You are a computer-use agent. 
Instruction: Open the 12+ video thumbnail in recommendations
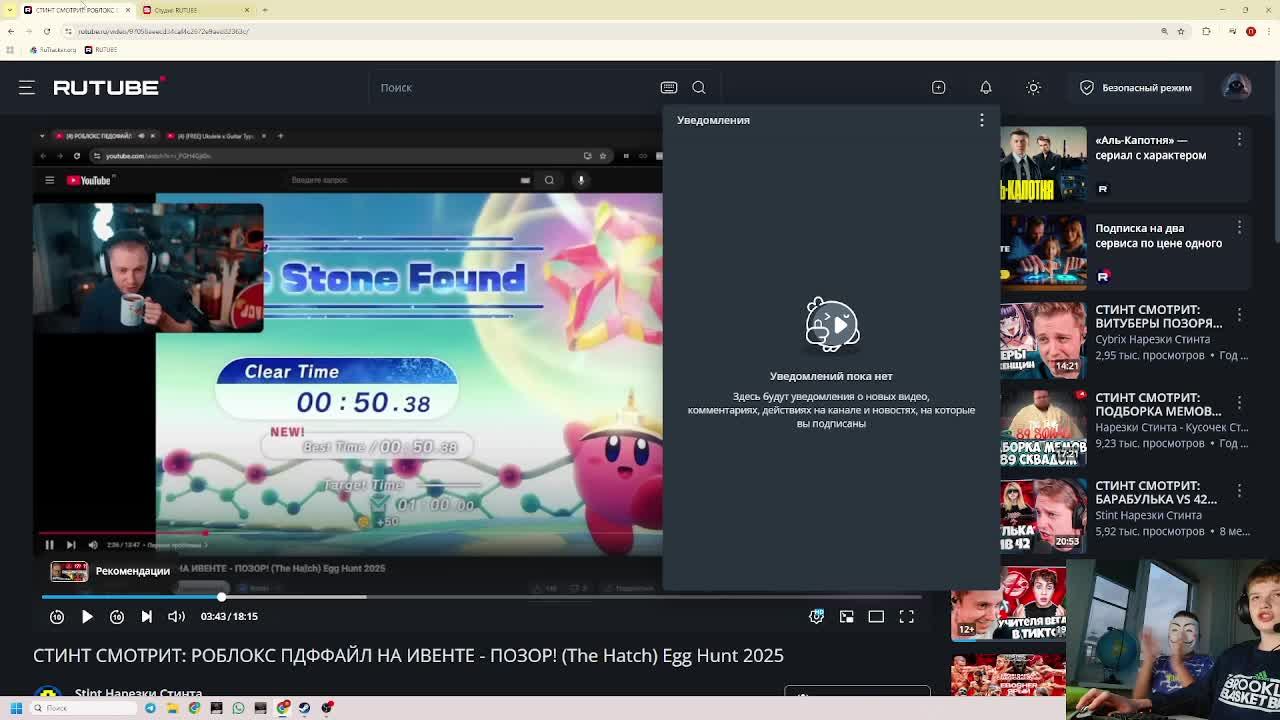pos(1008,604)
